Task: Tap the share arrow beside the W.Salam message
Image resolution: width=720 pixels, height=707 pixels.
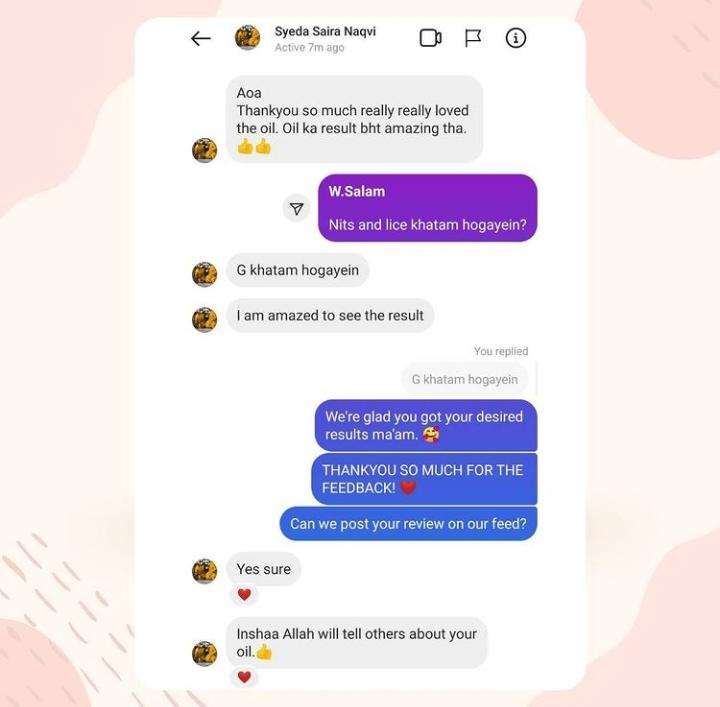Action: (297, 208)
